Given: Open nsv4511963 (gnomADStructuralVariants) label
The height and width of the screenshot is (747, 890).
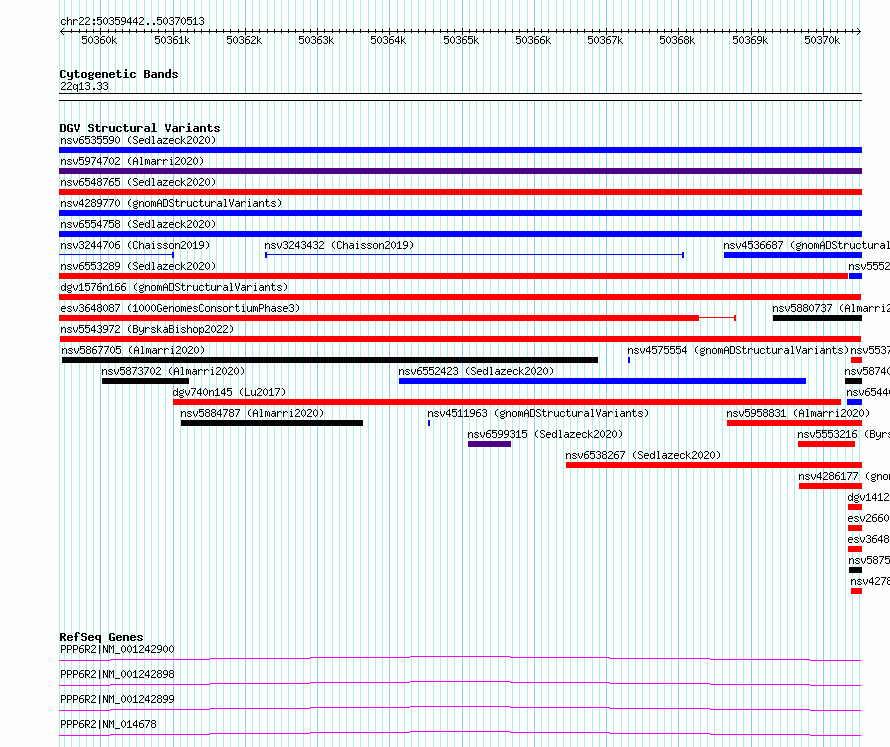Looking at the screenshot, I should click(538, 413).
